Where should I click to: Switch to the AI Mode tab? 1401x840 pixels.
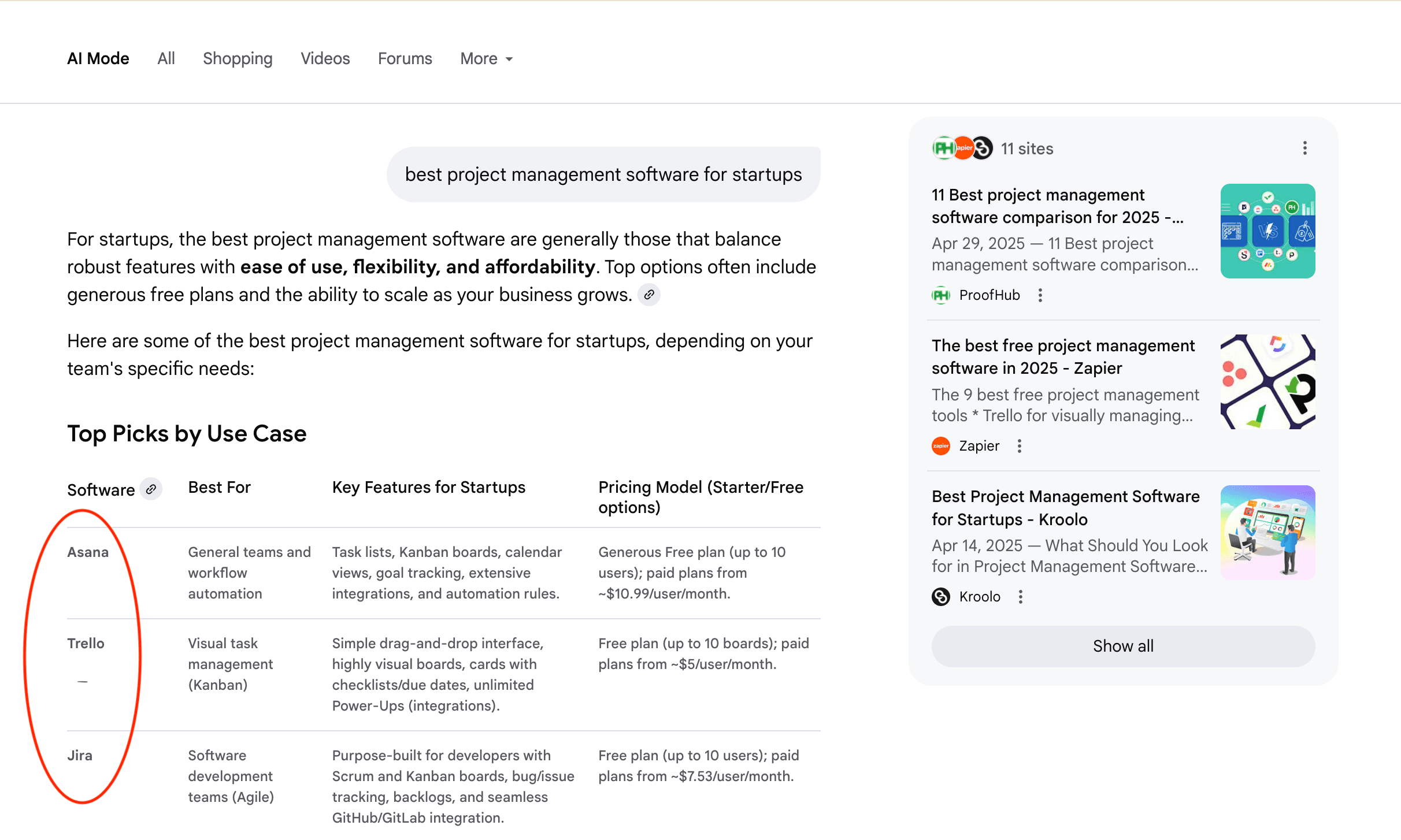[x=98, y=58]
